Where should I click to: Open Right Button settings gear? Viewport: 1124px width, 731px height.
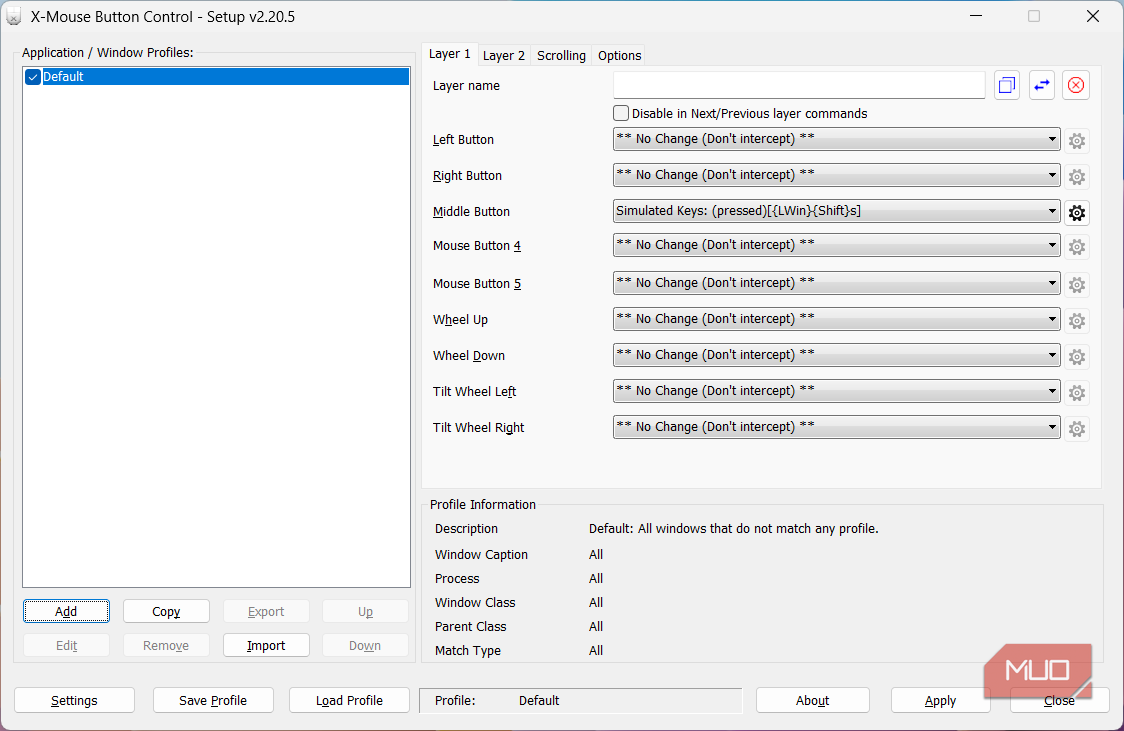(1077, 176)
